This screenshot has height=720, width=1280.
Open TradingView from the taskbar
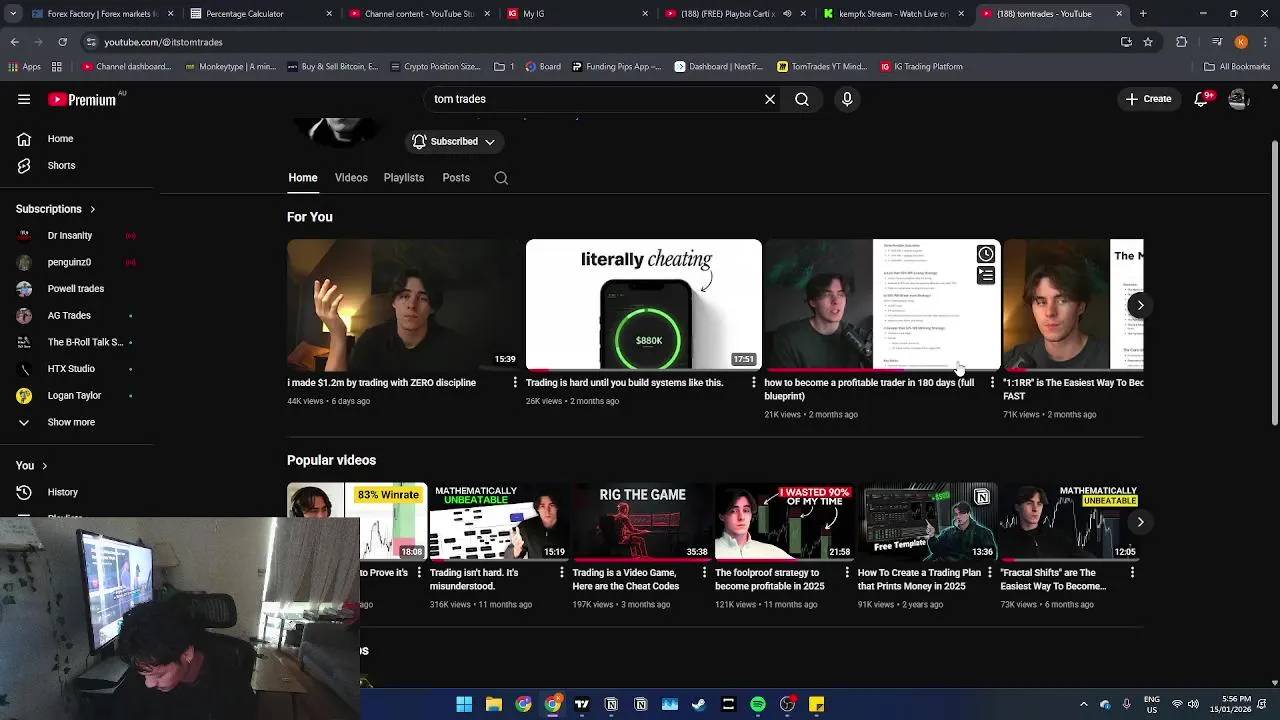point(582,704)
